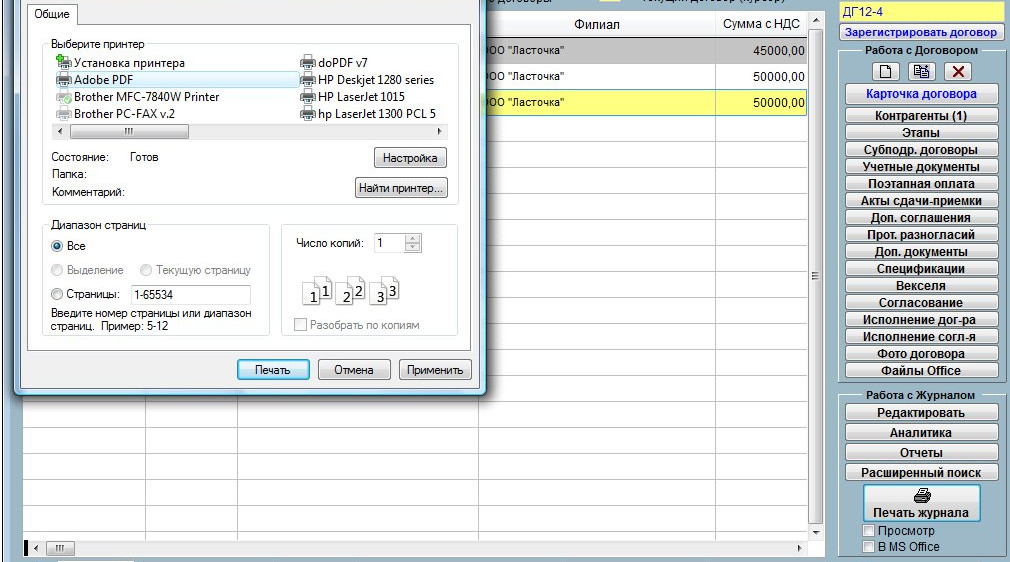This screenshot has height=562, width=1010.
Task: Open Доп. документы
Action: coord(921,252)
